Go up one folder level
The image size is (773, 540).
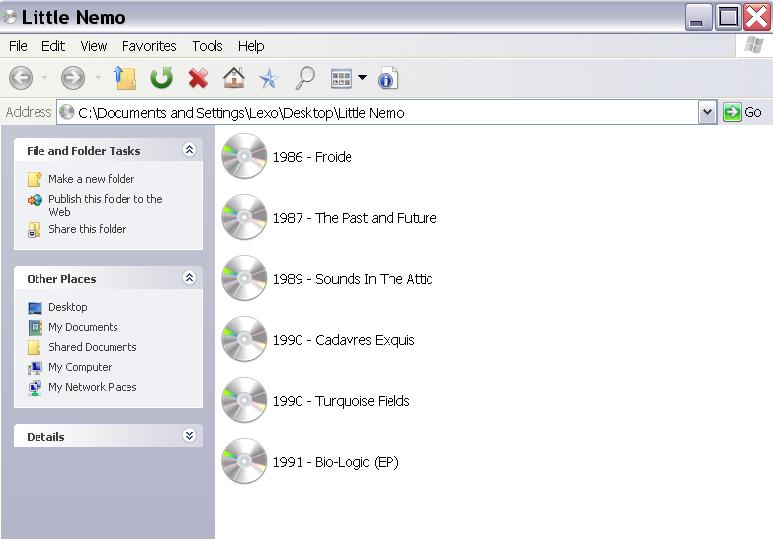[x=125, y=78]
